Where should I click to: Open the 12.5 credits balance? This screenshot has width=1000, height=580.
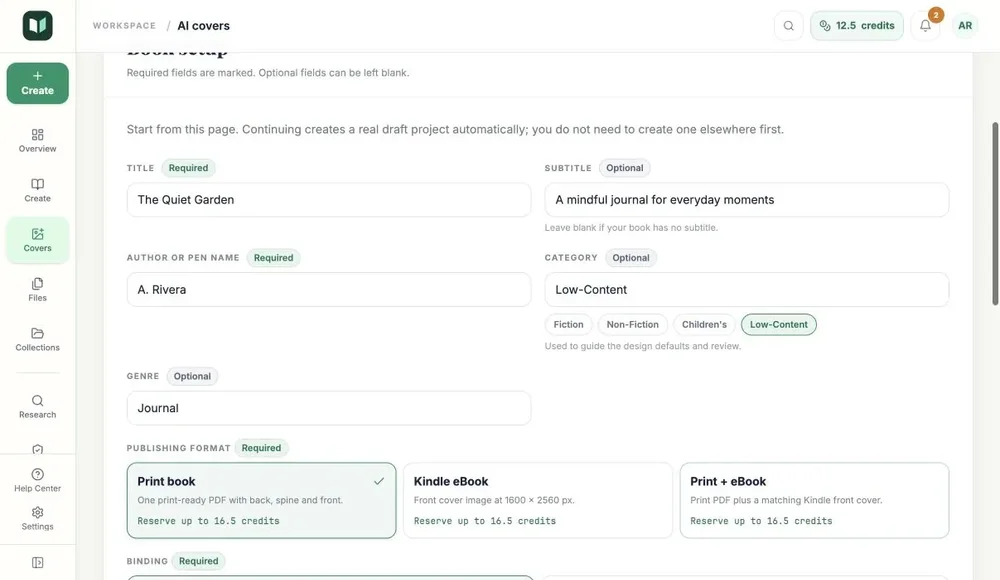click(857, 26)
